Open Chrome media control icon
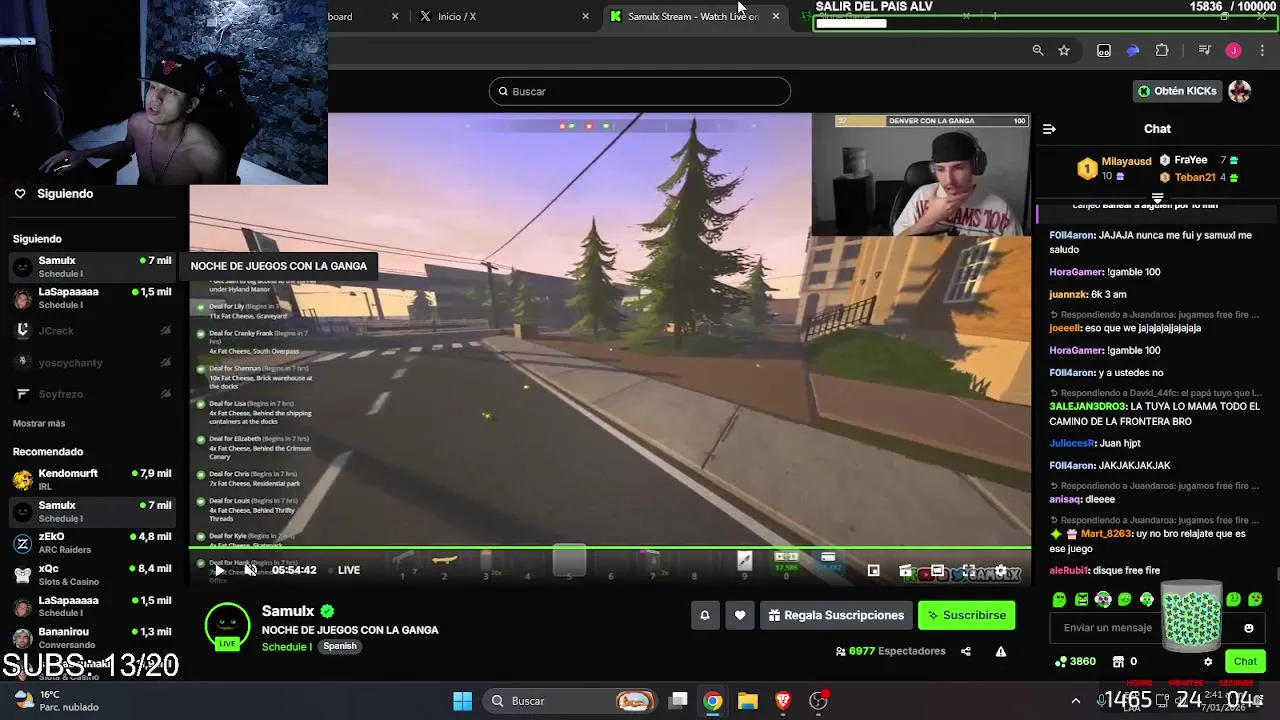 pos(1205,50)
